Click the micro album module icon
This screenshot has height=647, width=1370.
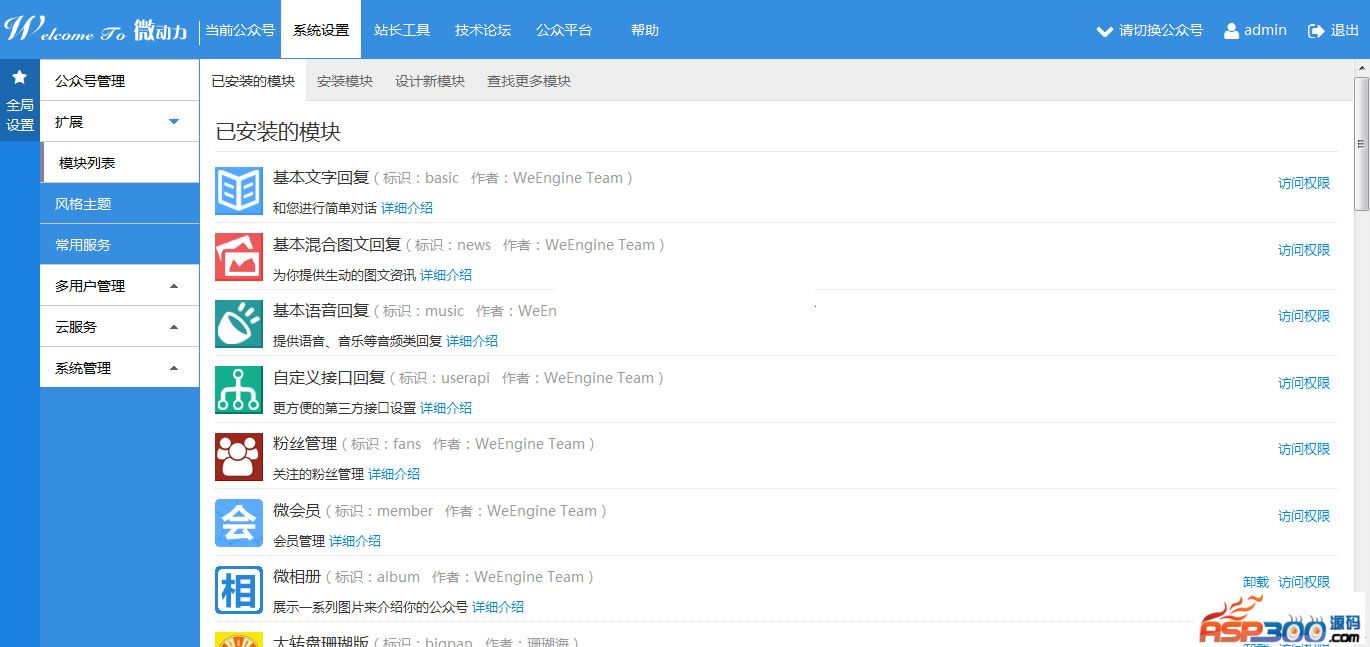[239, 590]
